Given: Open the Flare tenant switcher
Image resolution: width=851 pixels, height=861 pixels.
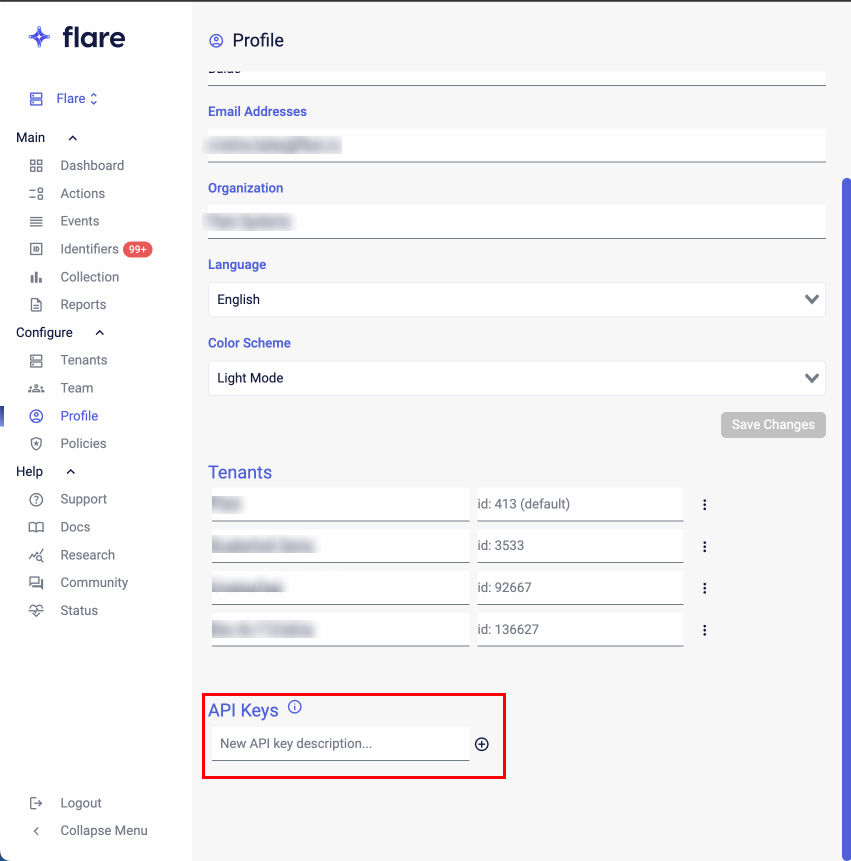Looking at the screenshot, I should [x=66, y=99].
